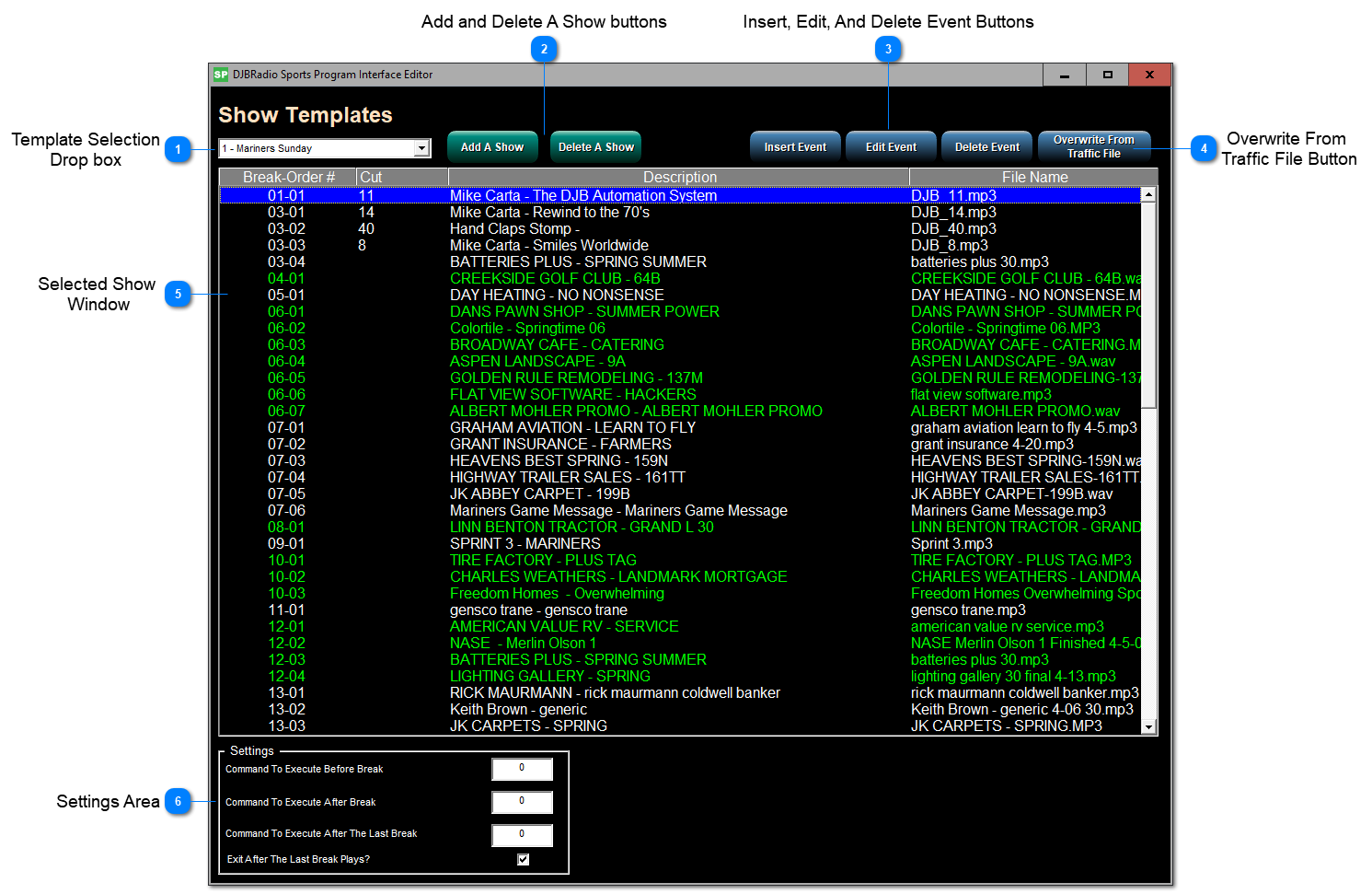This screenshot has width=1372, height=894.
Task: Select FLAT VIEW SOFTWARE - HACKERS row
Action: tap(681, 394)
